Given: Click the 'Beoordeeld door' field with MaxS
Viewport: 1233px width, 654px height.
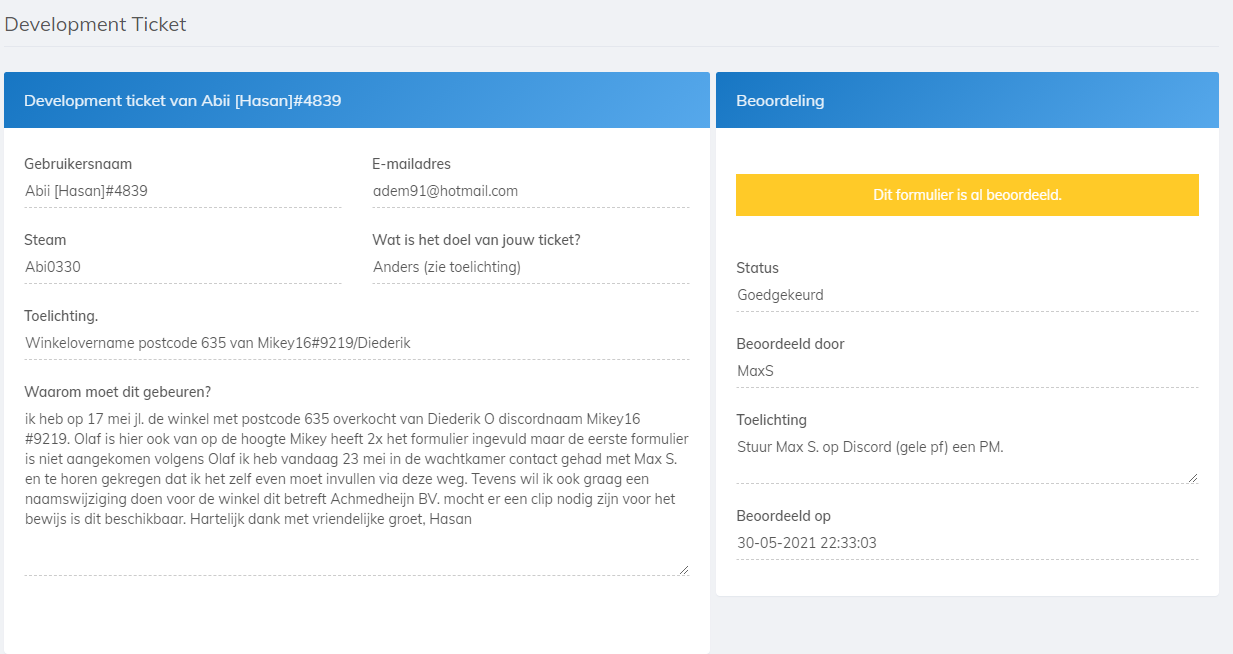Looking at the screenshot, I should (967, 371).
